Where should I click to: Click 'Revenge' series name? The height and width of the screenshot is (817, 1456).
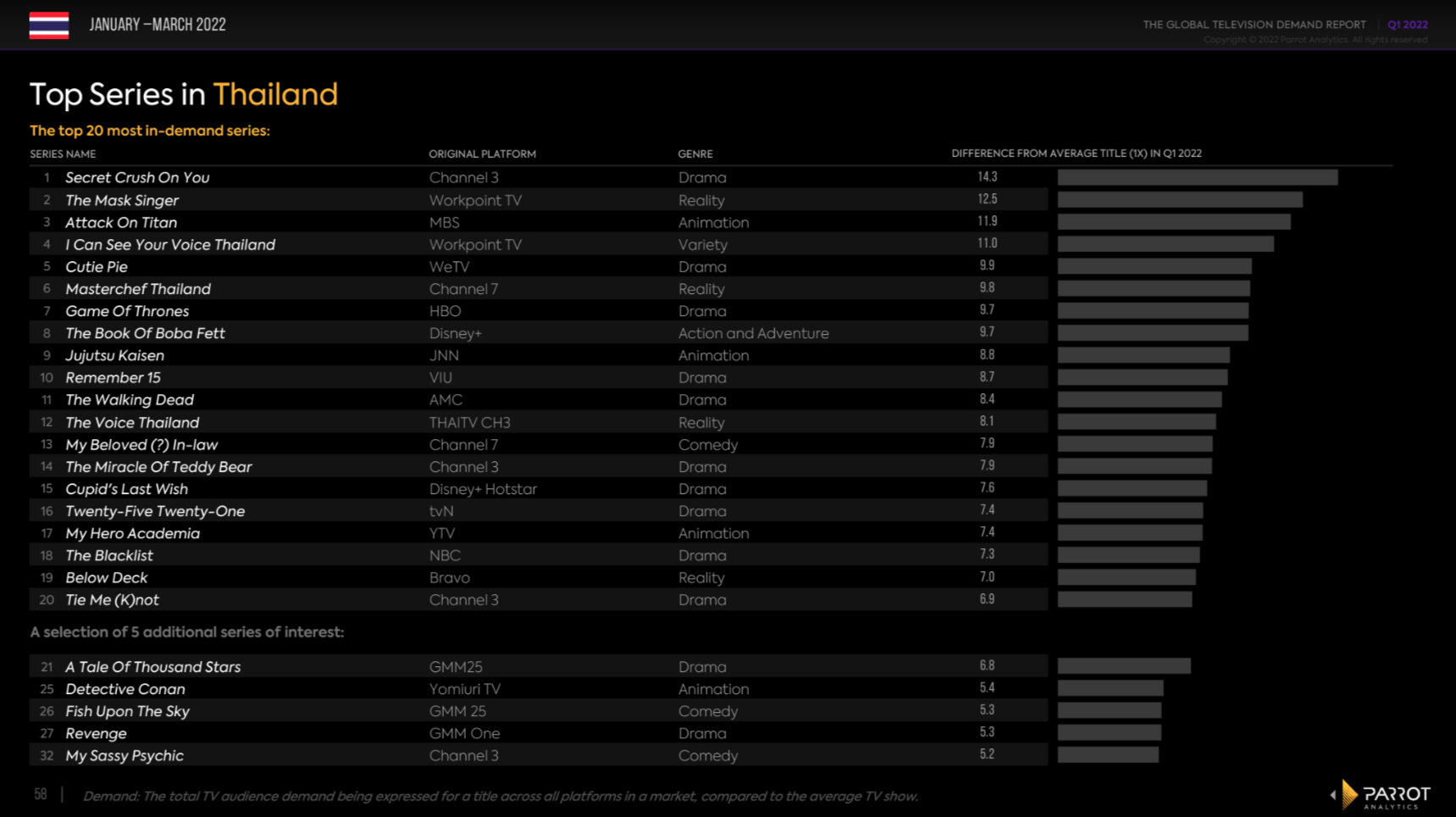[96, 733]
